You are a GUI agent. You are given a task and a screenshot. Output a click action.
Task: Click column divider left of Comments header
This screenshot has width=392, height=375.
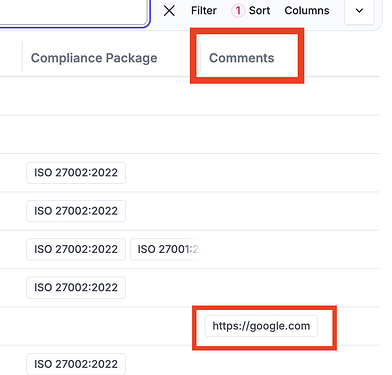pos(201,57)
